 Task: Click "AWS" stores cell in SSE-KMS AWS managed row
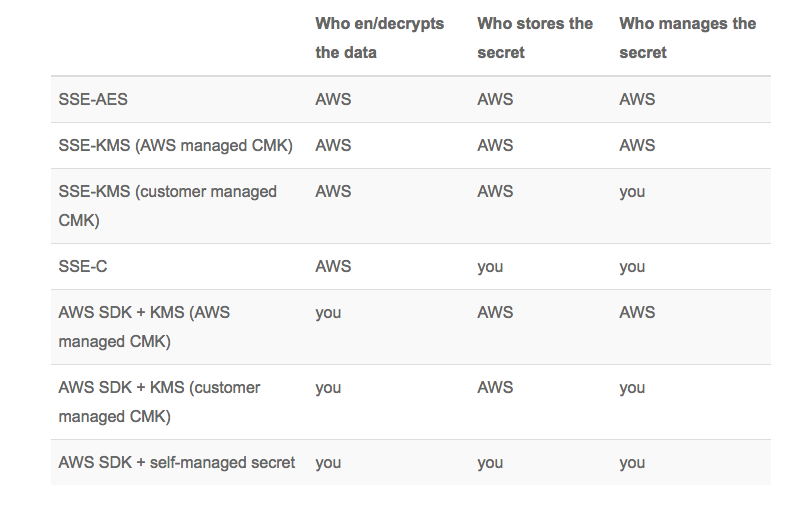(x=495, y=145)
